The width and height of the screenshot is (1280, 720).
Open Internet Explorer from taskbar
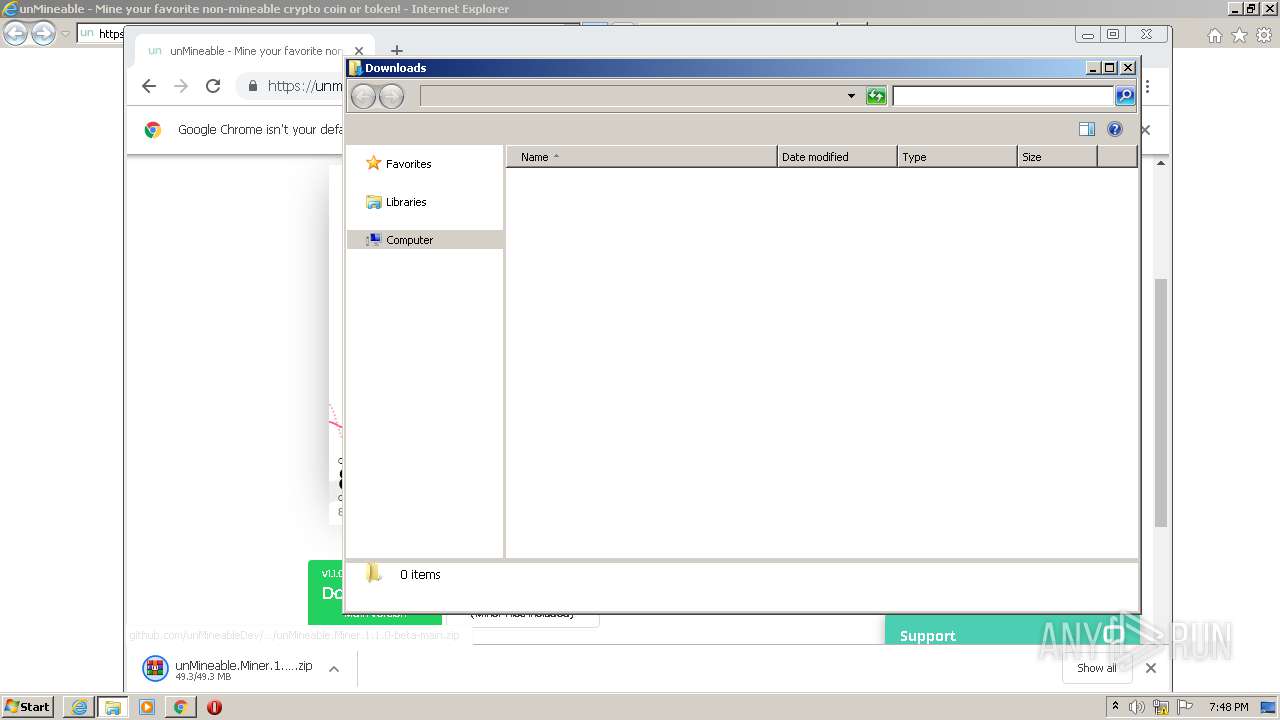[x=79, y=707]
